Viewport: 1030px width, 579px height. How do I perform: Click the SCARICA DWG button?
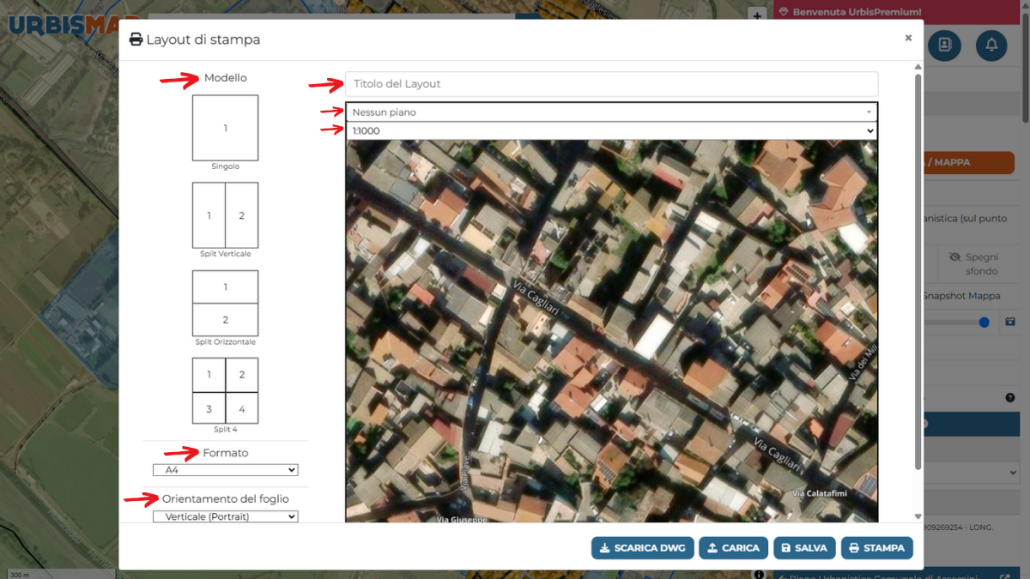pos(642,547)
